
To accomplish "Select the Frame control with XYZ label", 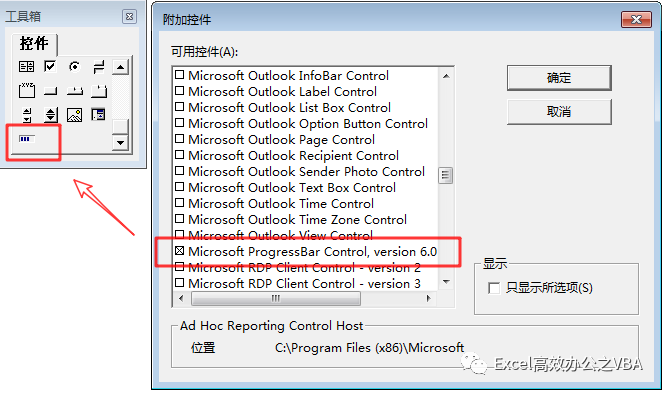I will (27, 90).
